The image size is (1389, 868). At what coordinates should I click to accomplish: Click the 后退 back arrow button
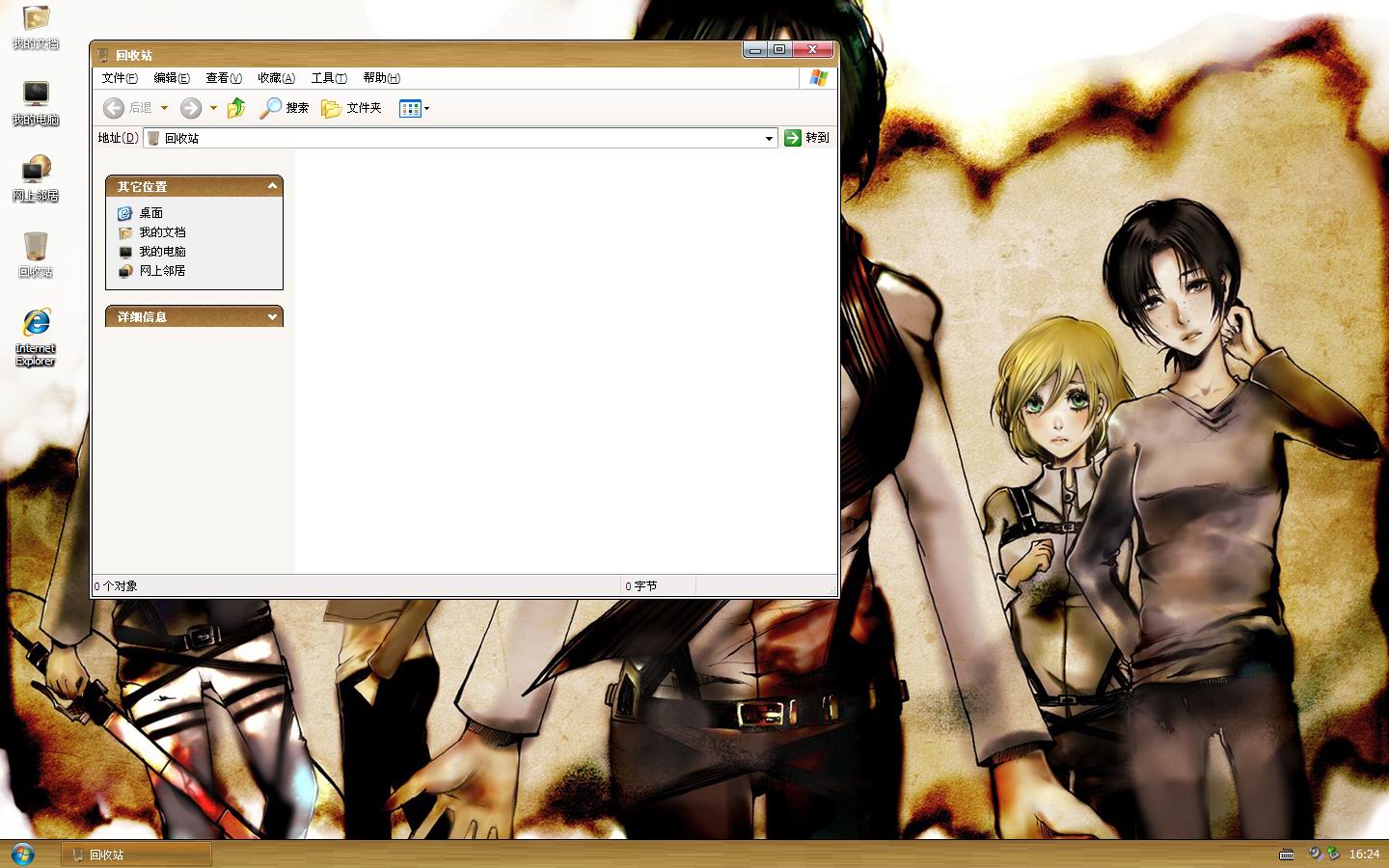click(127, 108)
